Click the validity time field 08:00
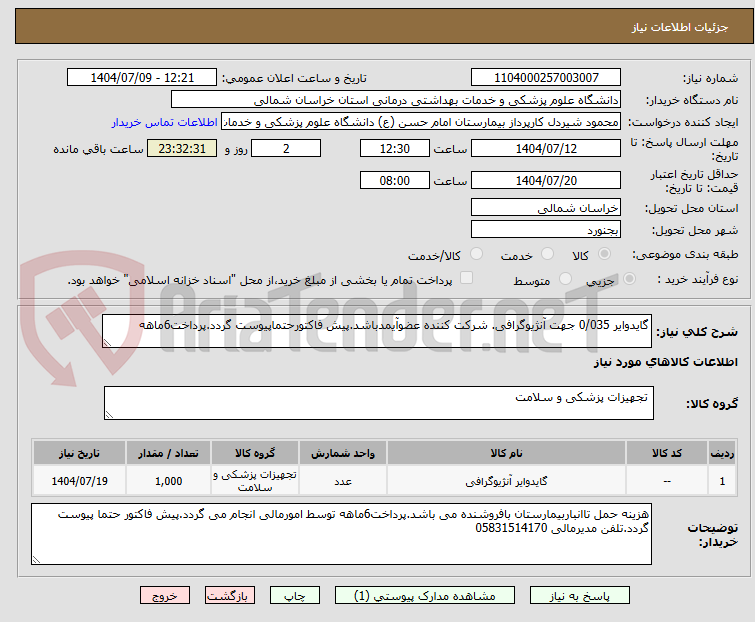 point(394,181)
